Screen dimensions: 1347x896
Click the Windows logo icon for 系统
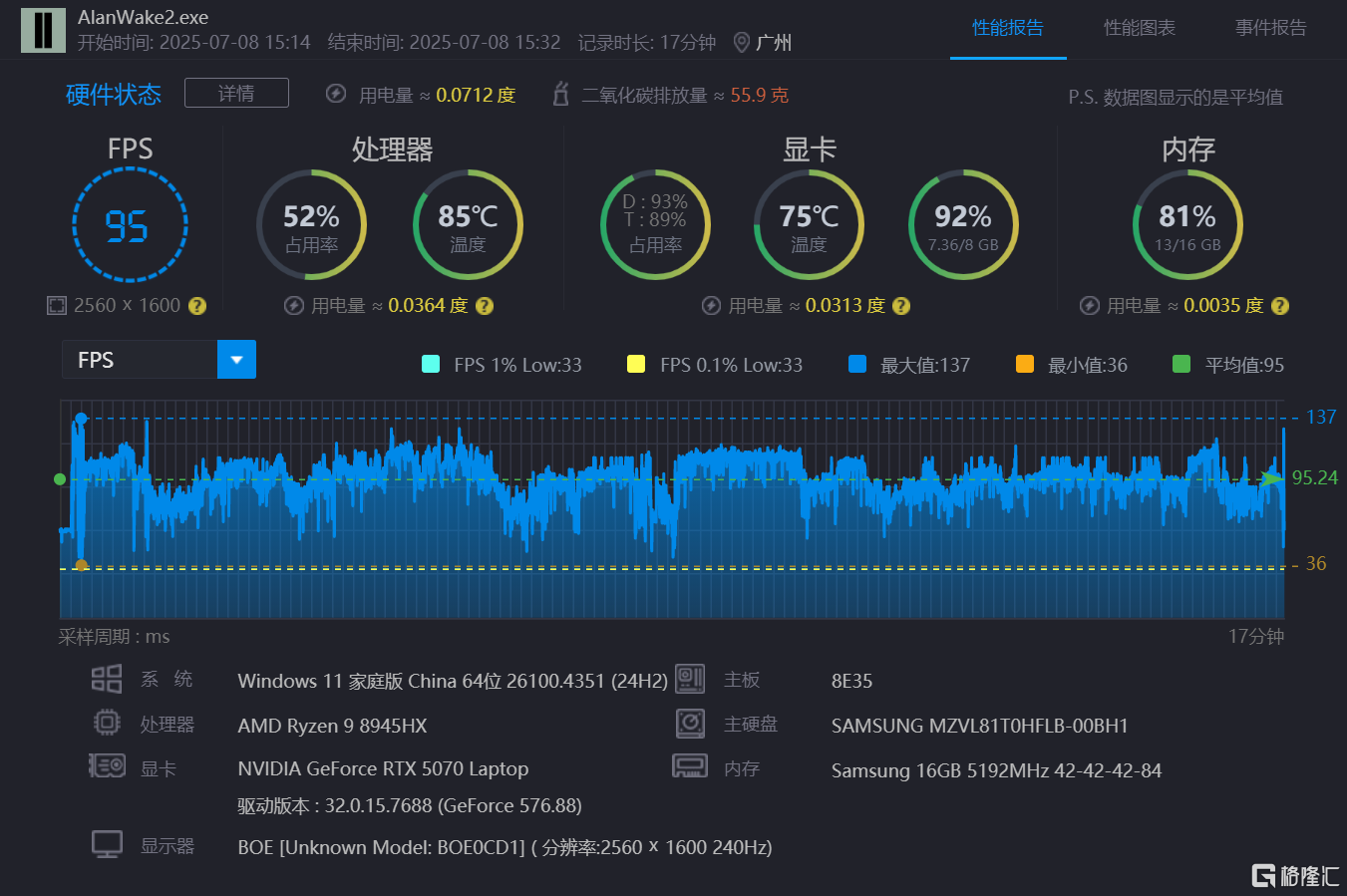coord(107,679)
